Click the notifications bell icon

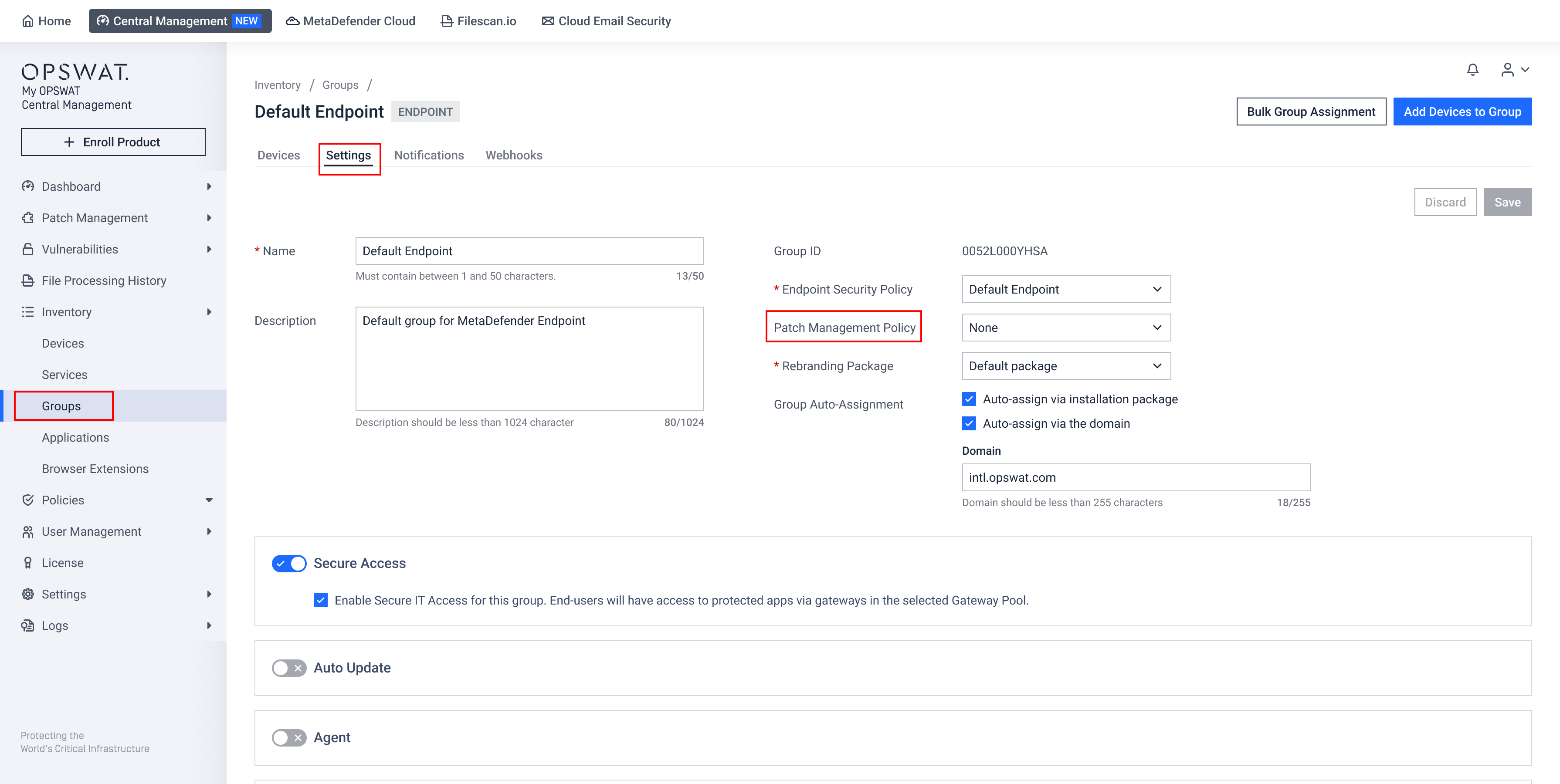pos(1472,70)
